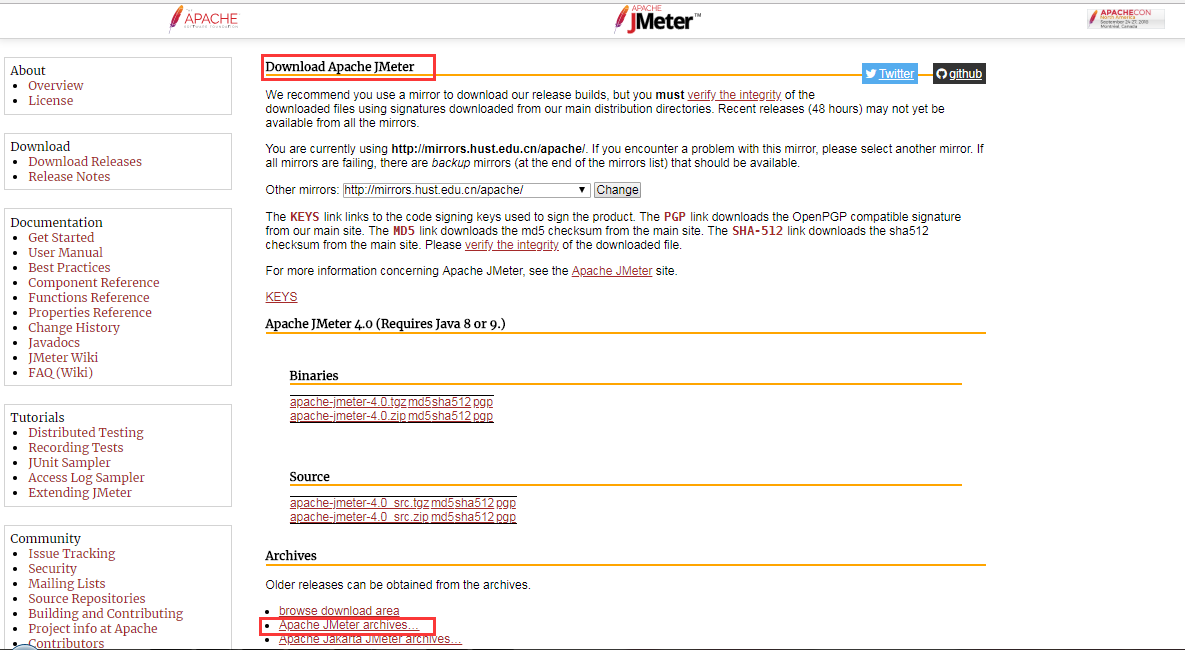Viewport: 1185px width, 650px height.
Task: Open the License sidebar link
Action: coord(51,101)
